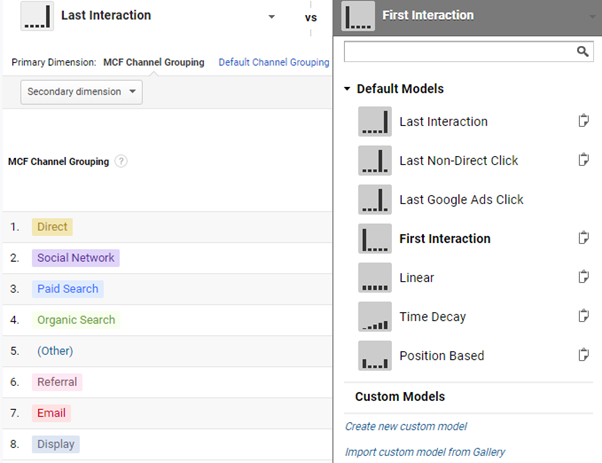Open the MCF Channel Grouping help tooltip

coord(121,161)
